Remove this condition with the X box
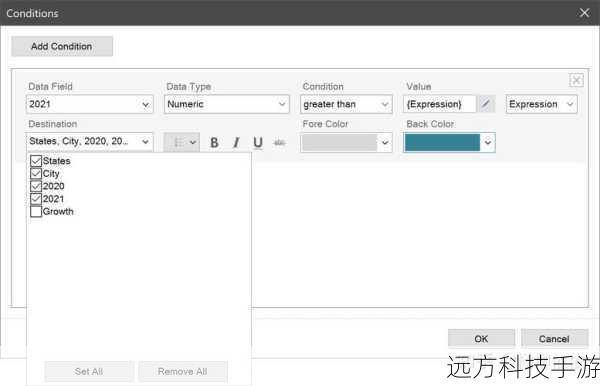The height and width of the screenshot is (386, 600). coord(576,80)
